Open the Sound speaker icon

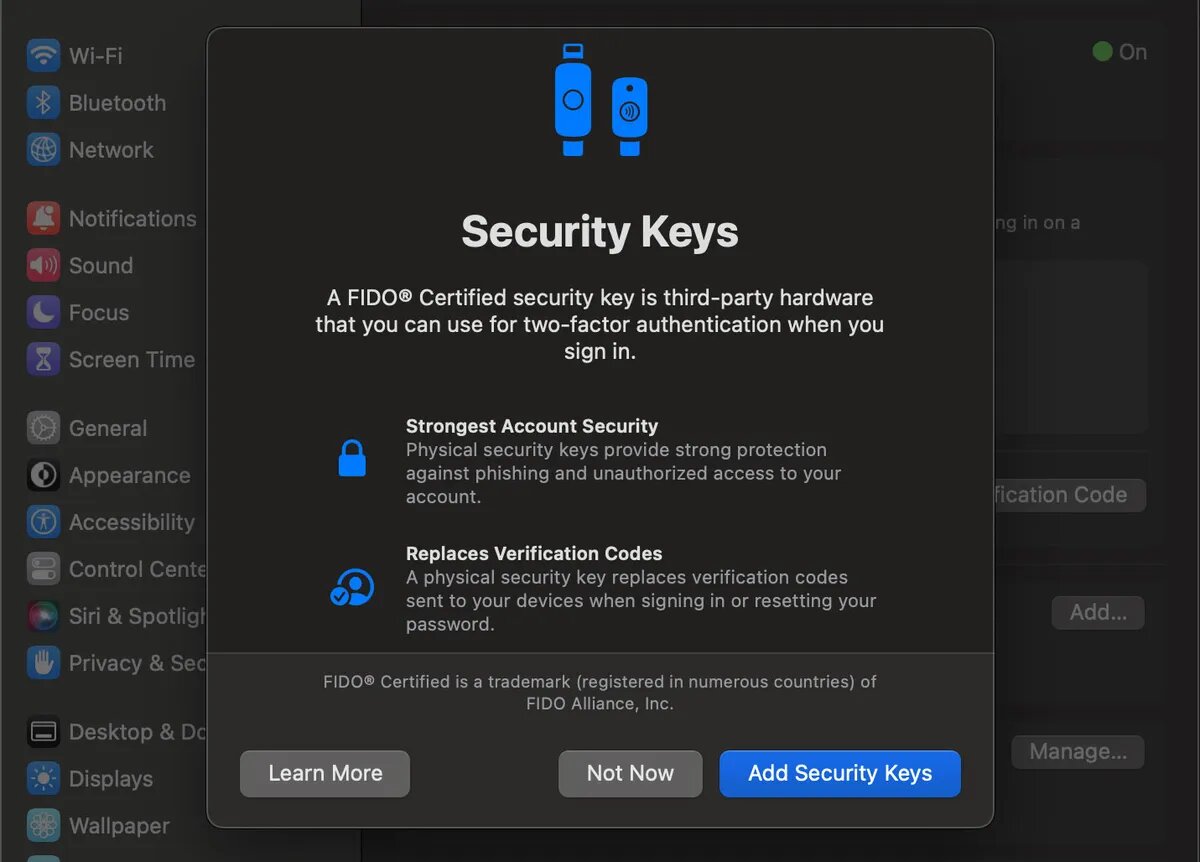(43, 265)
